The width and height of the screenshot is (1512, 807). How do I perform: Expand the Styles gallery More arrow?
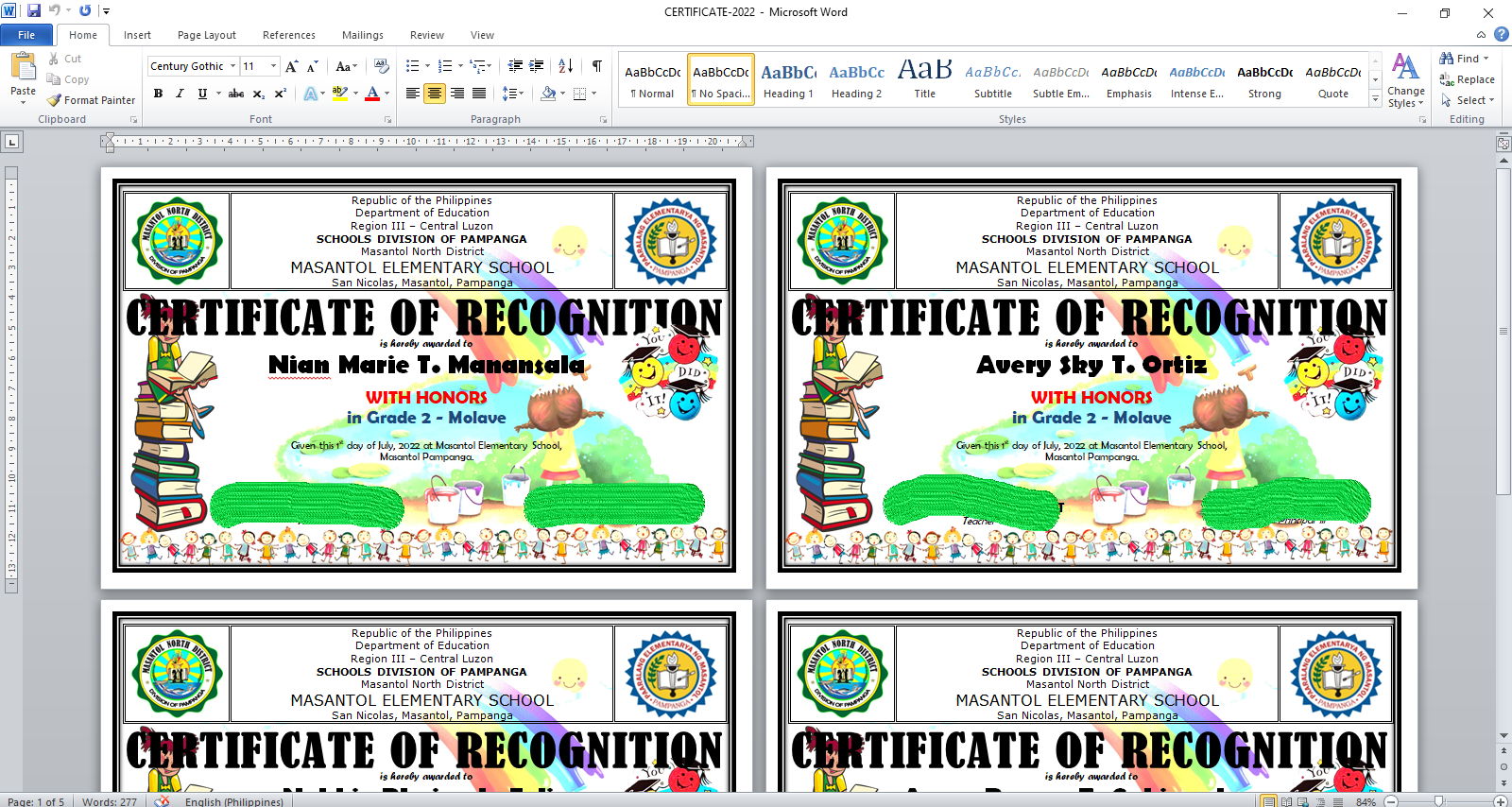coord(1376,99)
